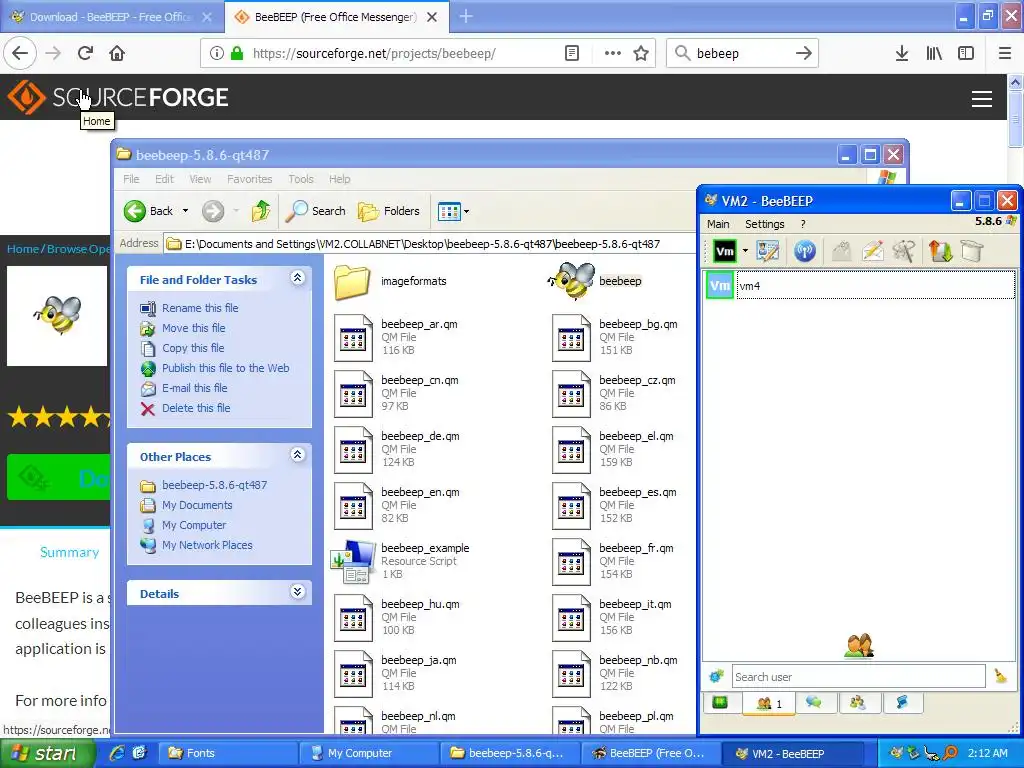Click the Vm status avatar in BeeBEEP toolbar
The width and height of the screenshot is (1024, 768).
click(724, 251)
